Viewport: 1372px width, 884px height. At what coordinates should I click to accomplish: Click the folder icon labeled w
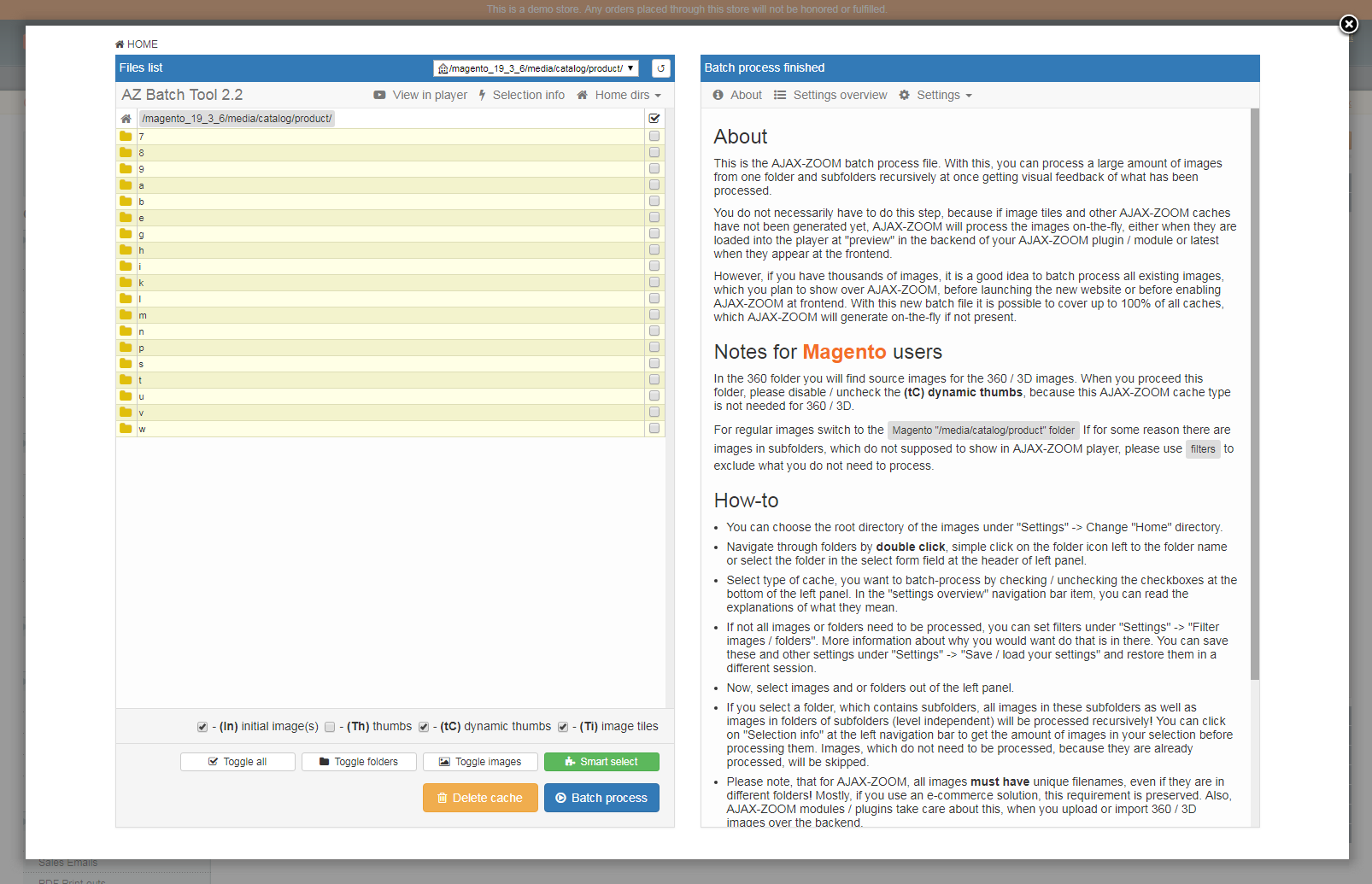(126, 429)
